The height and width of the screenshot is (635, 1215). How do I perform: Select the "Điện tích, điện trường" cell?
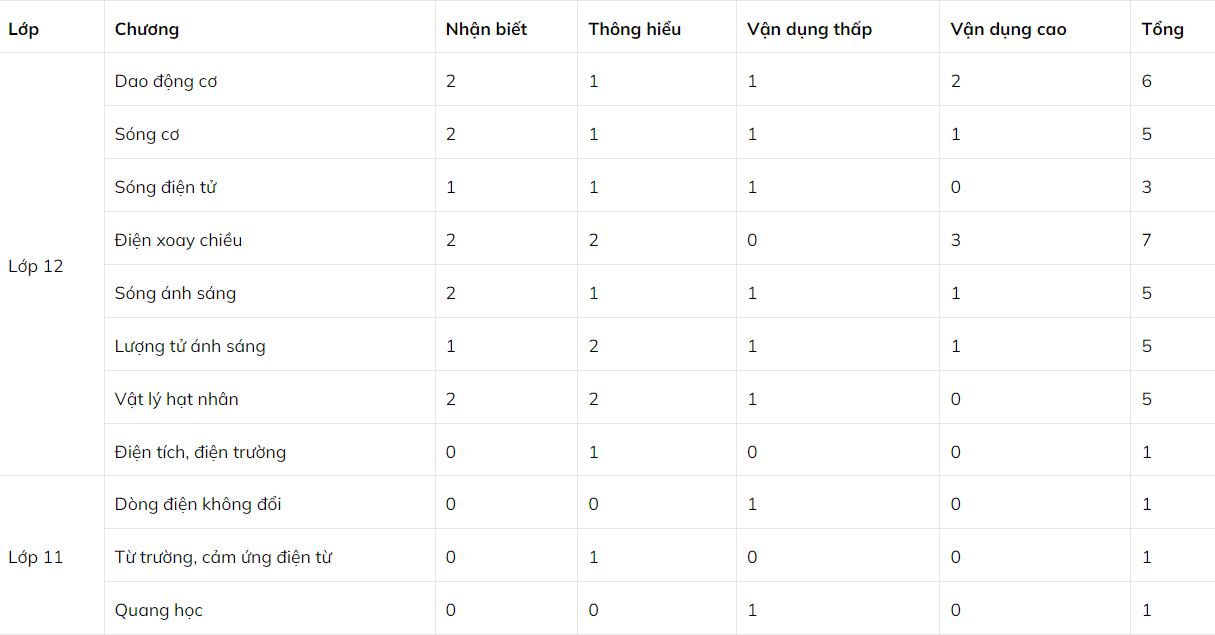pos(200,452)
